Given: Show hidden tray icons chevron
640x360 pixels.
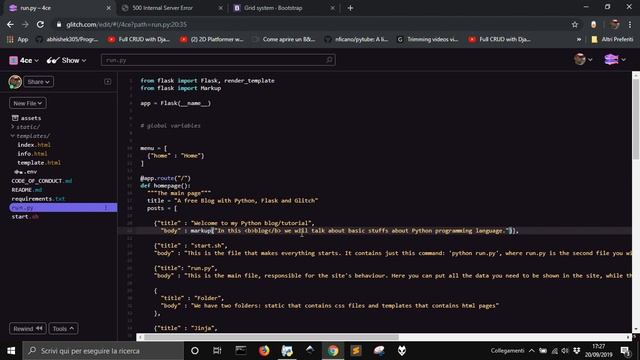Looking at the screenshot, I should pos(531,351).
